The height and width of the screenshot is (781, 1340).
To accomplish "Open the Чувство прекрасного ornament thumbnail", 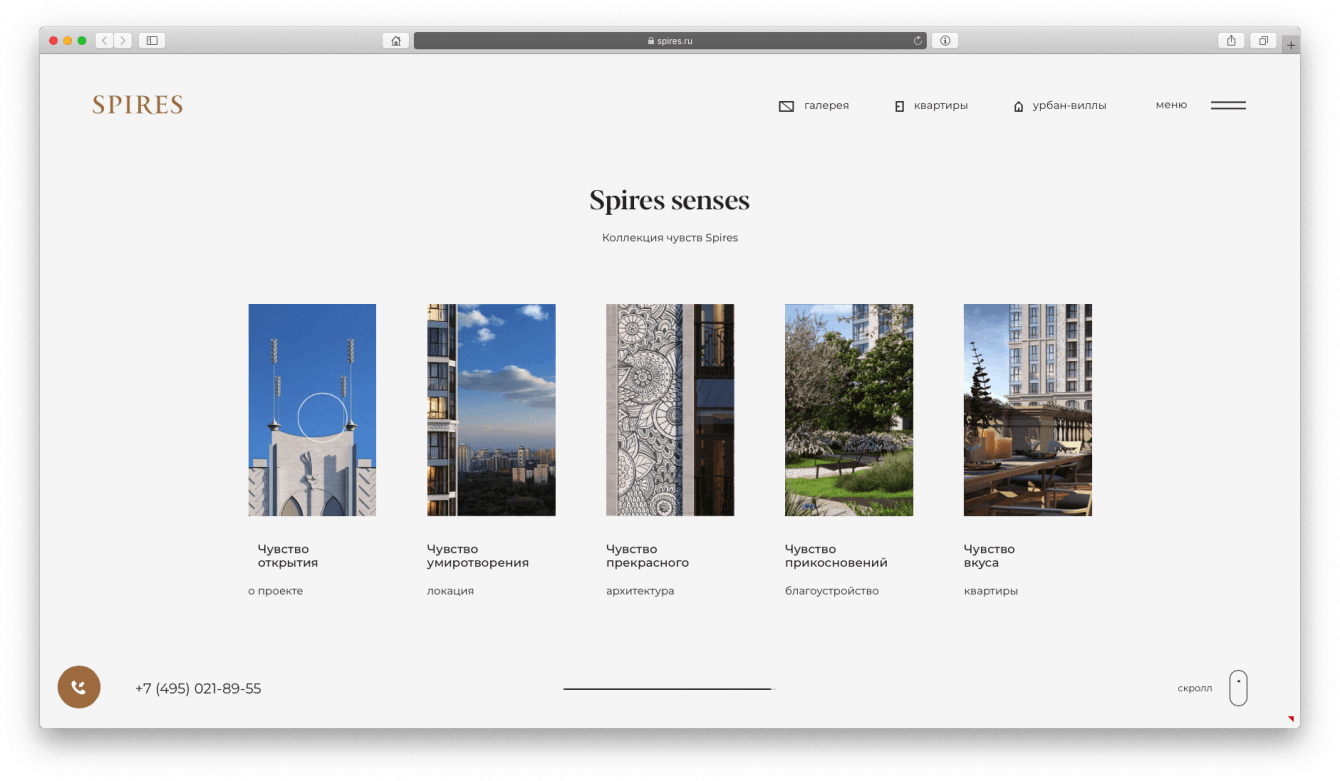I will 670,410.
